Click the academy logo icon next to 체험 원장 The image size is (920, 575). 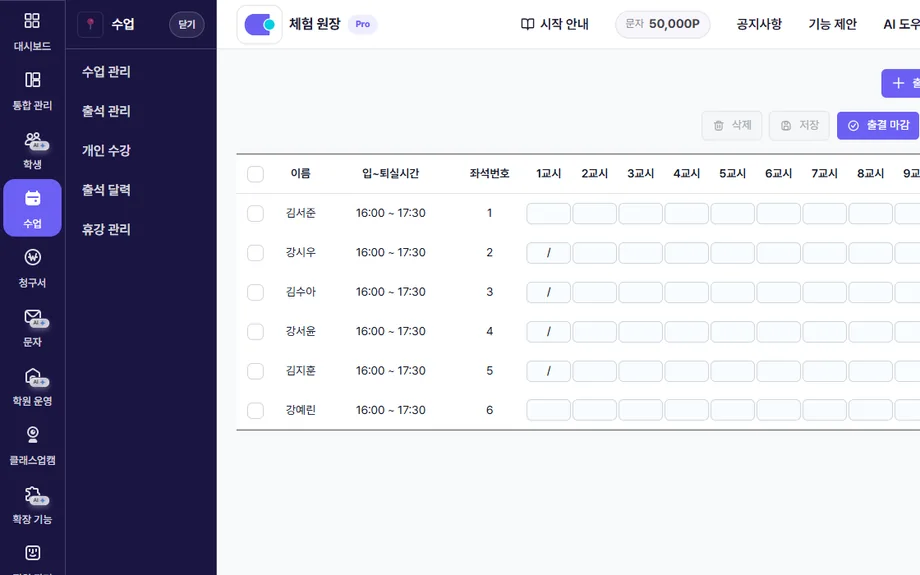coord(259,24)
